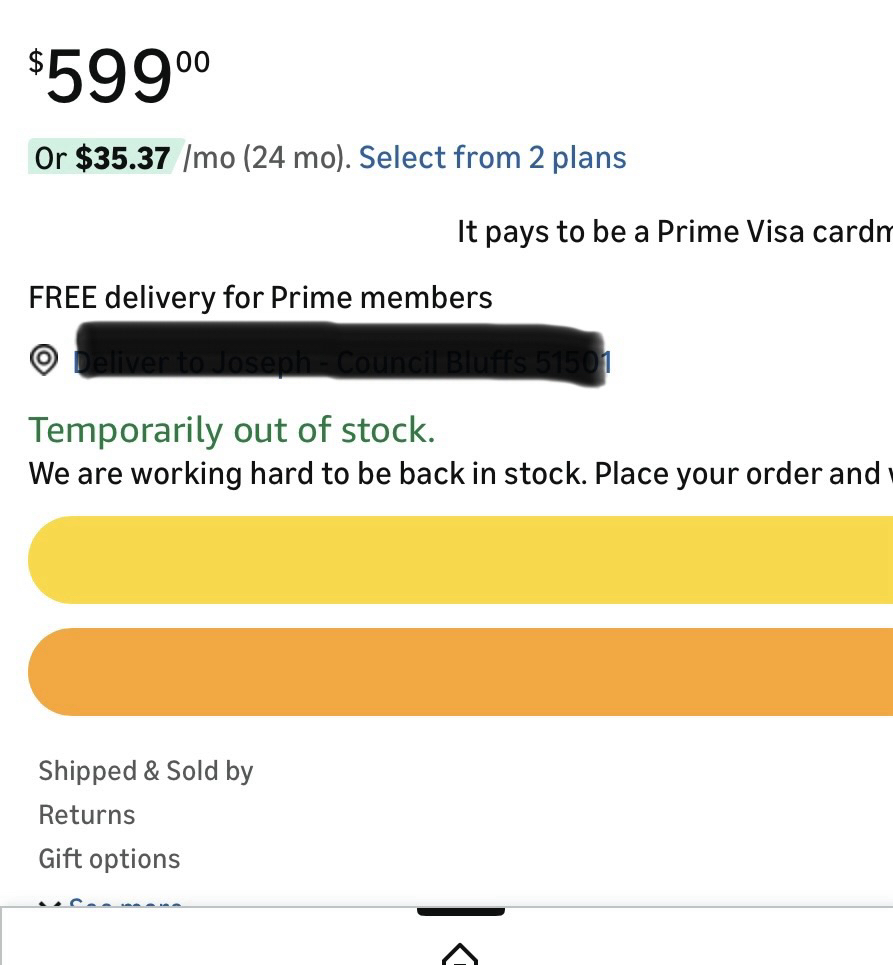Open Gift options
The width and height of the screenshot is (893, 965).
109,859
